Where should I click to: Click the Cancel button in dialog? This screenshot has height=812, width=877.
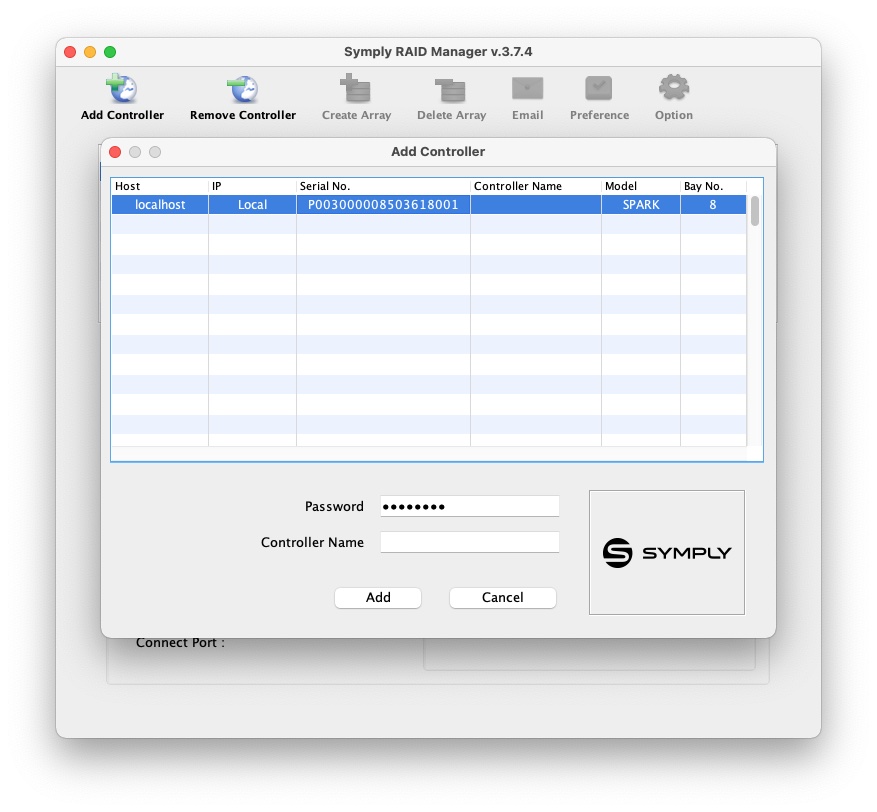click(502, 597)
